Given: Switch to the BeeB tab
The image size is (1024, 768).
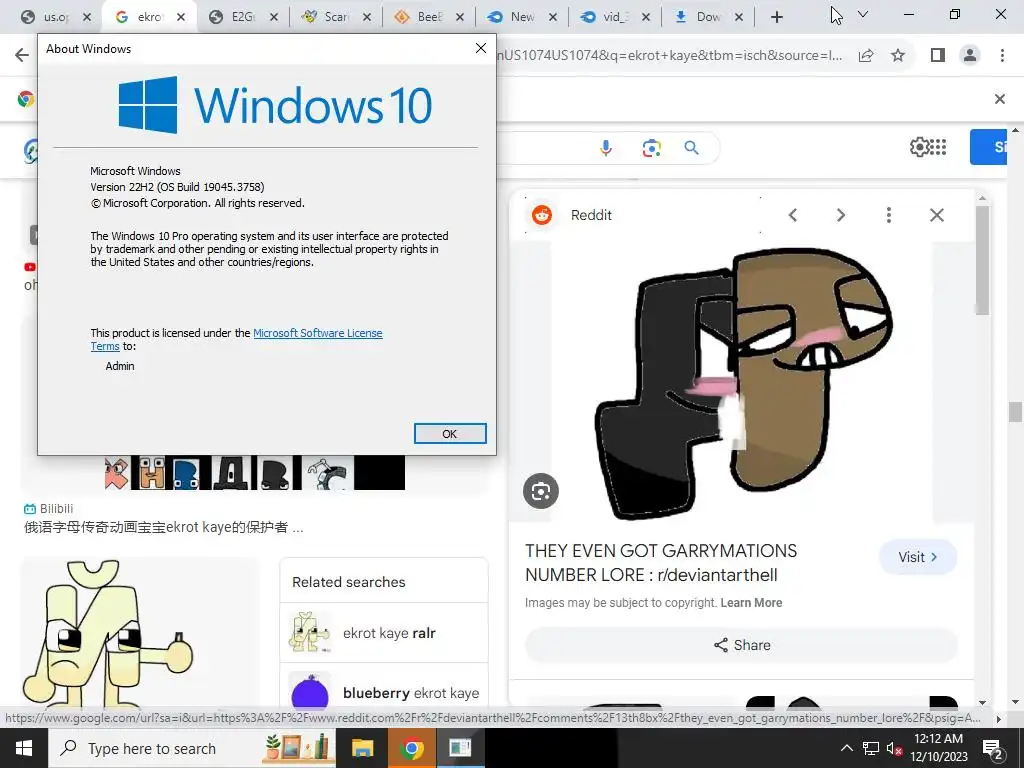Looking at the screenshot, I should [429, 17].
